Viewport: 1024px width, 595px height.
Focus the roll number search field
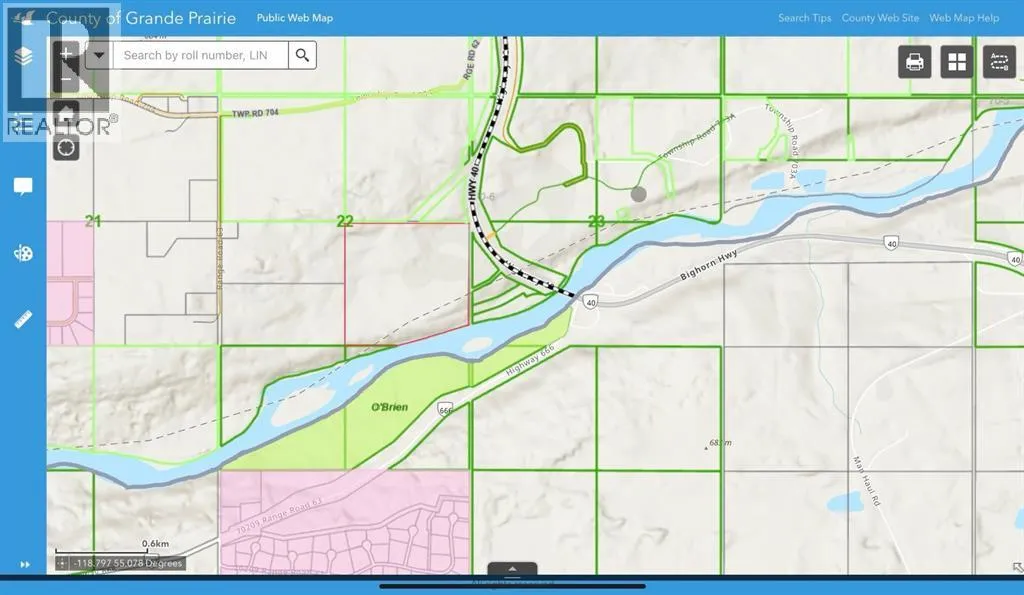200,55
